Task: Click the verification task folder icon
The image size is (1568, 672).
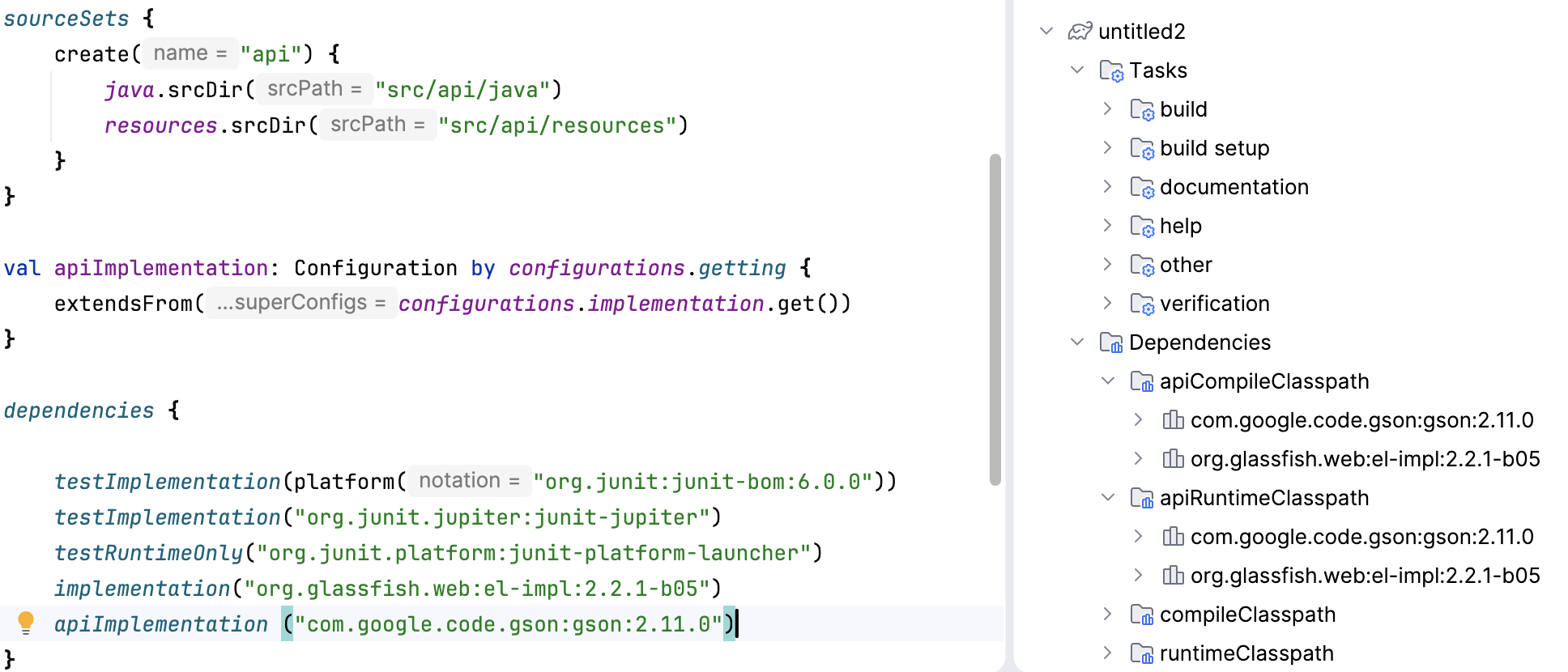Action: pyautogui.click(x=1142, y=304)
